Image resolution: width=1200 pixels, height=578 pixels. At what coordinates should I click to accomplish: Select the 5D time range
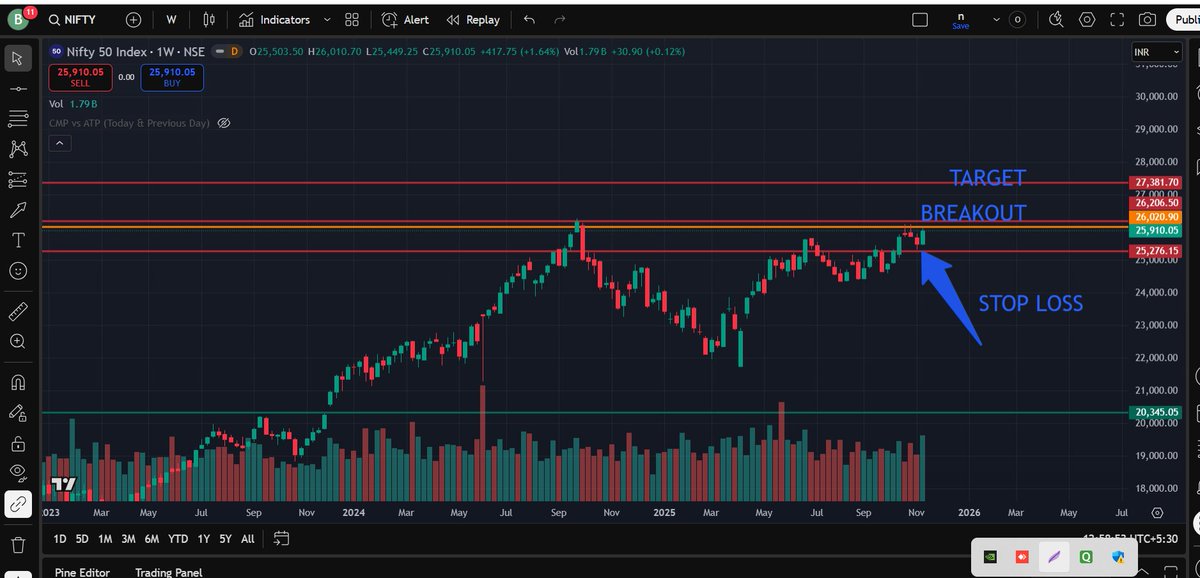point(82,539)
